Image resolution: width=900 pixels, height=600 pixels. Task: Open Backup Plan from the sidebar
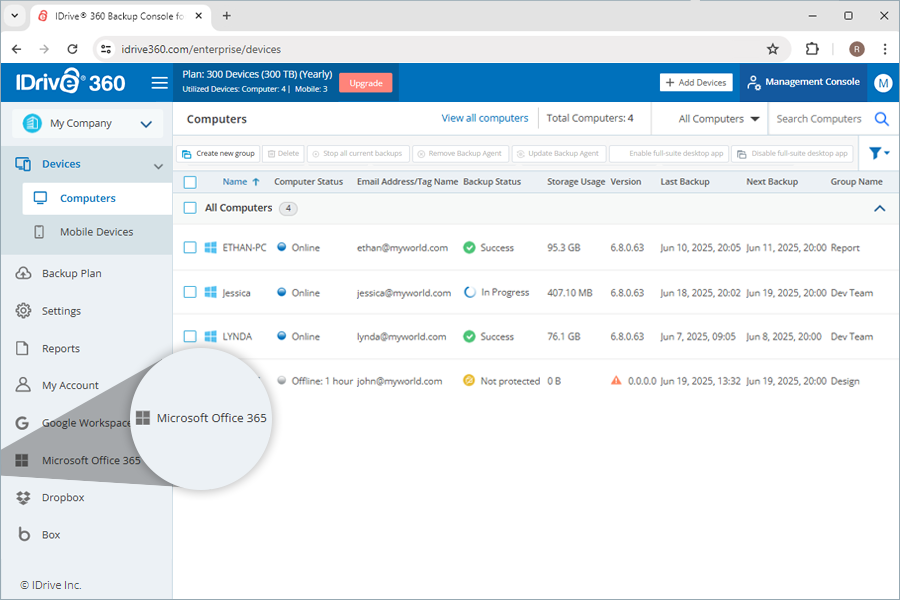(71, 274)
